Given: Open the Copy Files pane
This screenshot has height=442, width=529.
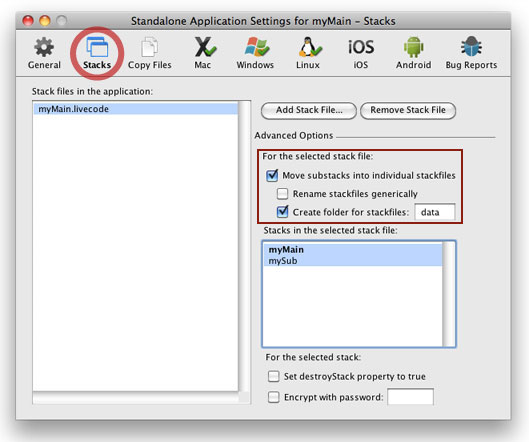Looking at the screenshot, I should coord(149,53).
